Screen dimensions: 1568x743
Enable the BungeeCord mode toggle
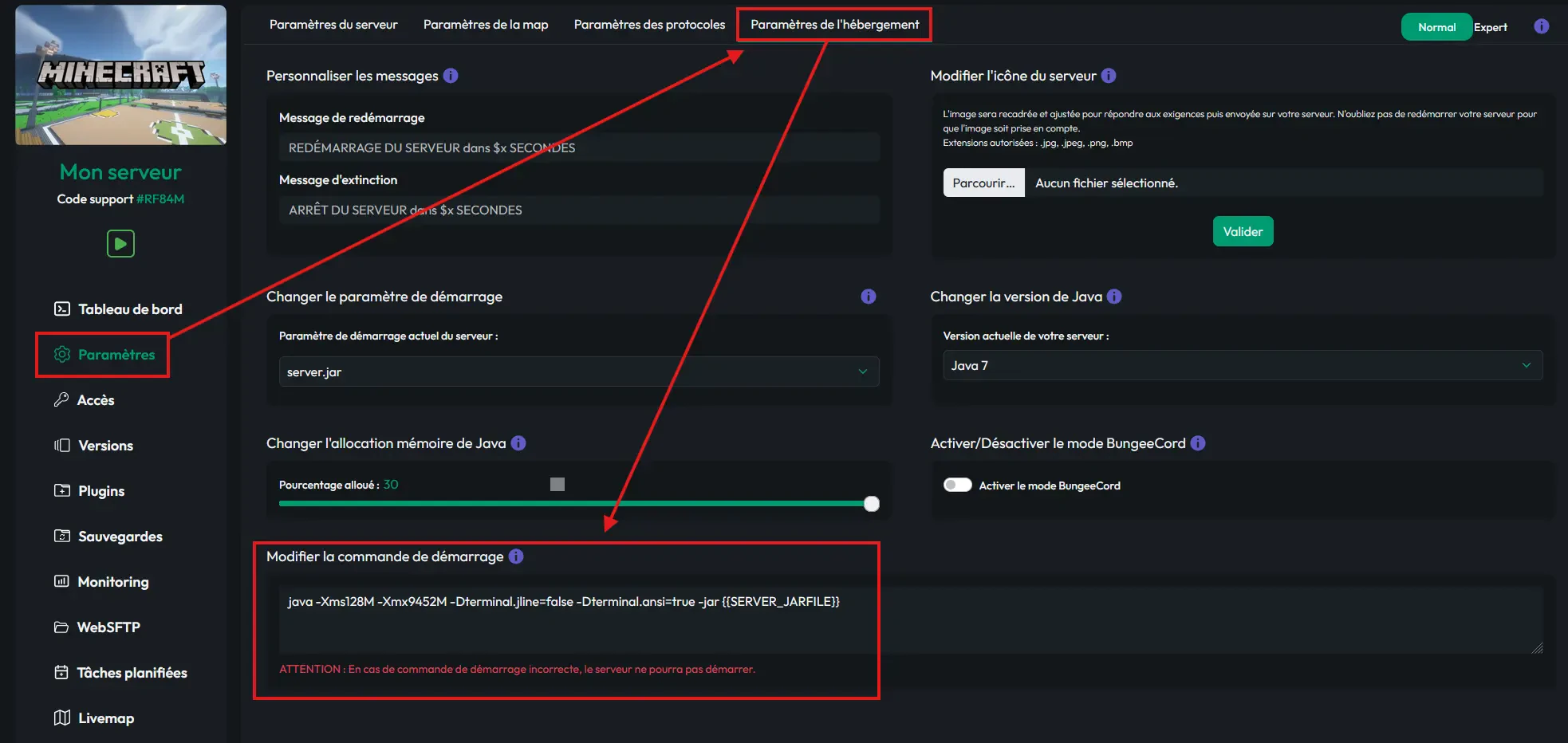pos(957,485)
